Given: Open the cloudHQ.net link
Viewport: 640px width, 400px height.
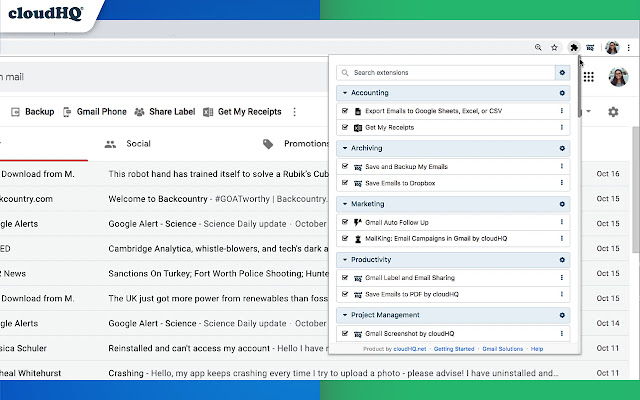Looking at the screenshot, I should 410,349.
